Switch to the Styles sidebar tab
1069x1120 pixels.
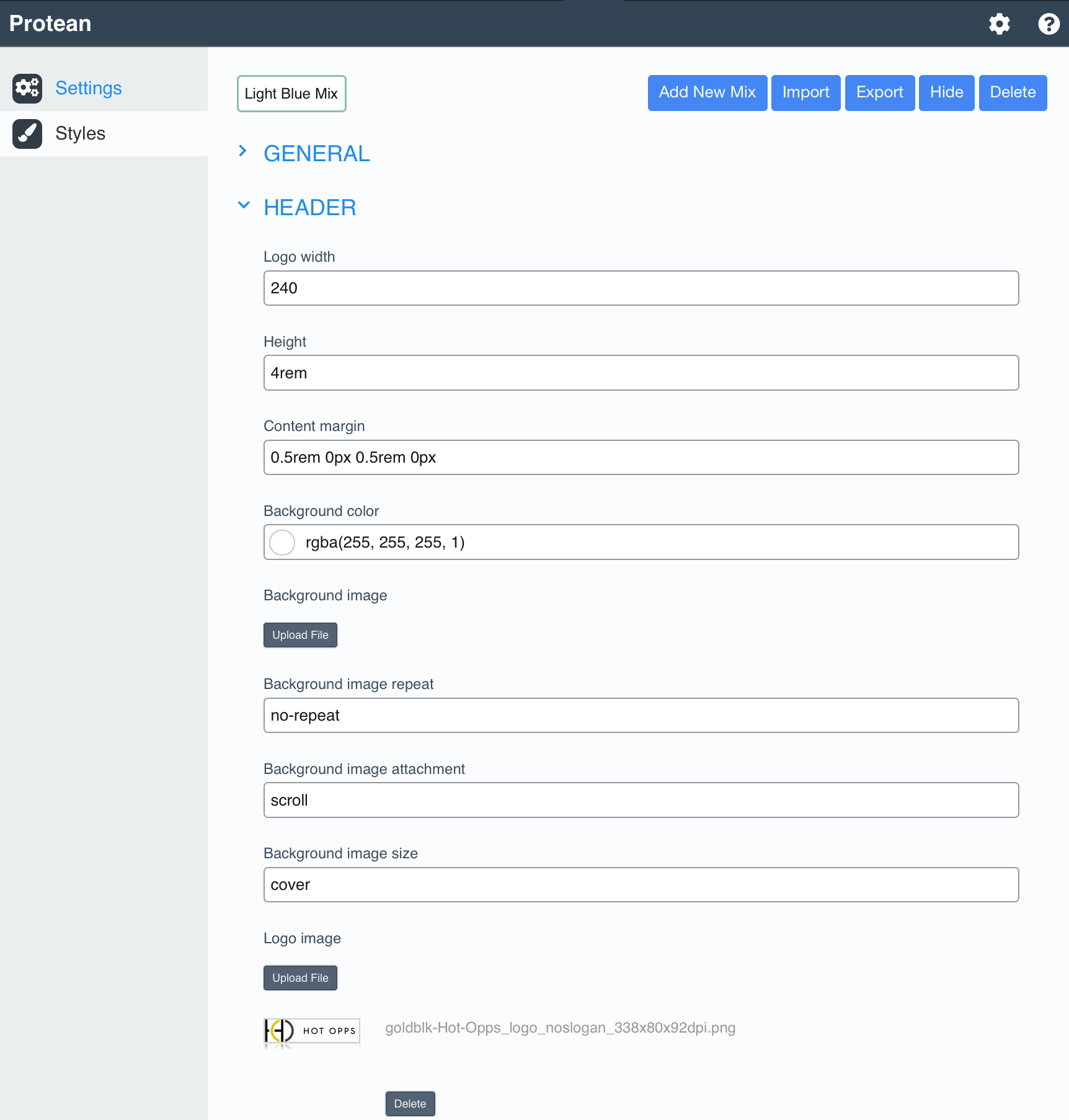pyautogui.click(x=80, y=134)
